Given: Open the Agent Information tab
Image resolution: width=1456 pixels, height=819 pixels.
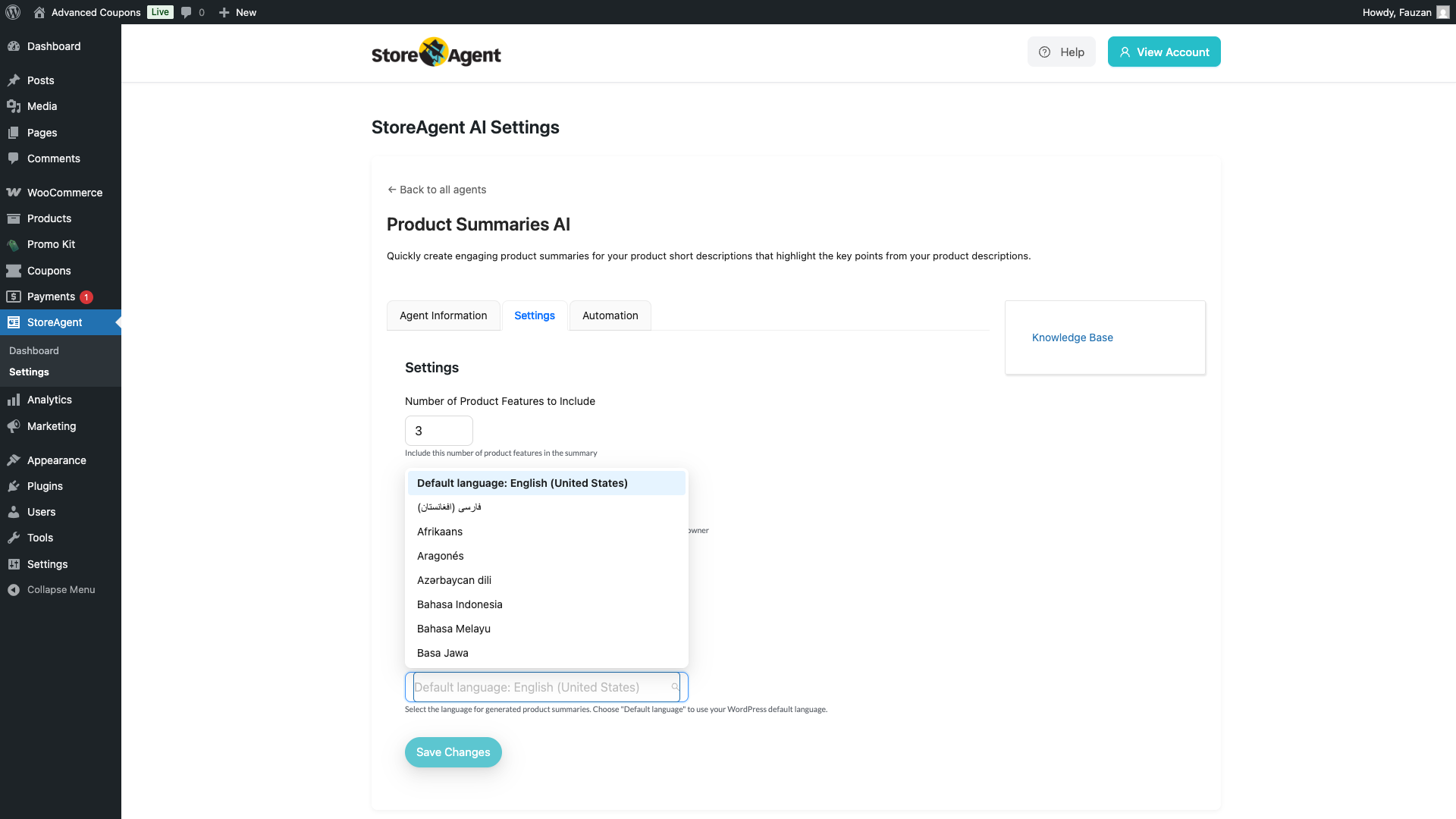Looking at the screenshot, I should (x=443, y=315).
